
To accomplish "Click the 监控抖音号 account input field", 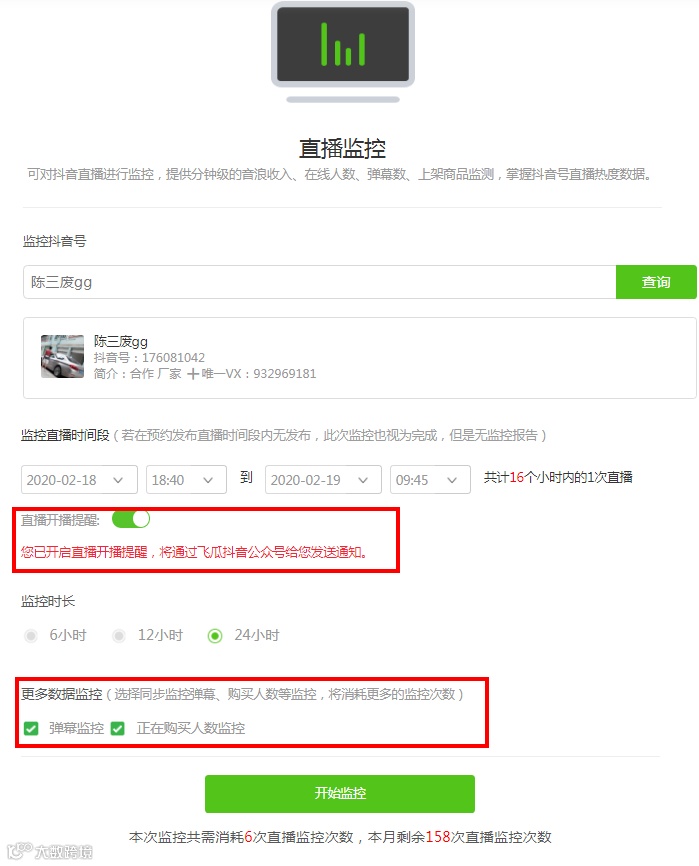I will [320, 282].
